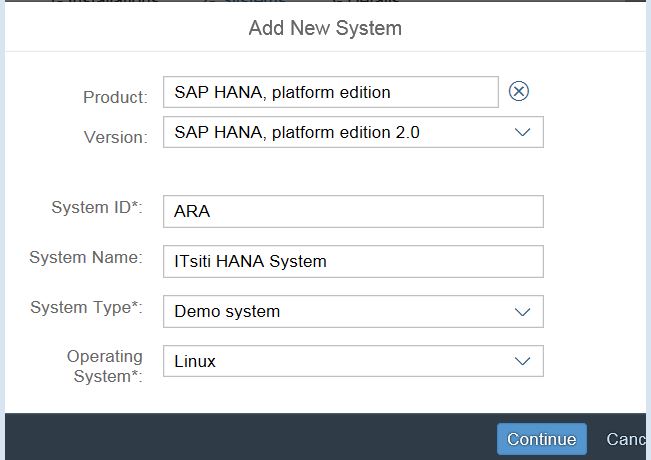651x460 pixels.
Task: Click the Continue button
Action: tap(542, 439)
